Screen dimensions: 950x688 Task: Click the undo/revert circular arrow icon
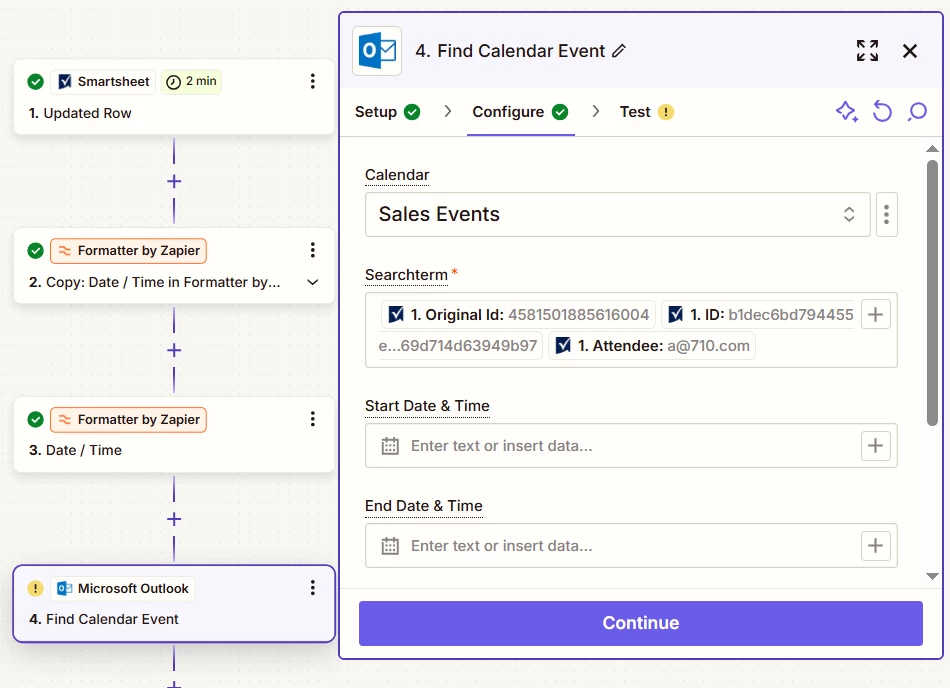tap(882, 111)
